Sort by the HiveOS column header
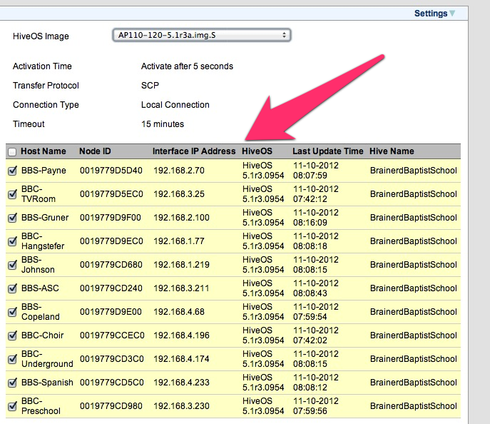Image resolution: width=490 pixels, height=424 pixels. pos(257,151)
